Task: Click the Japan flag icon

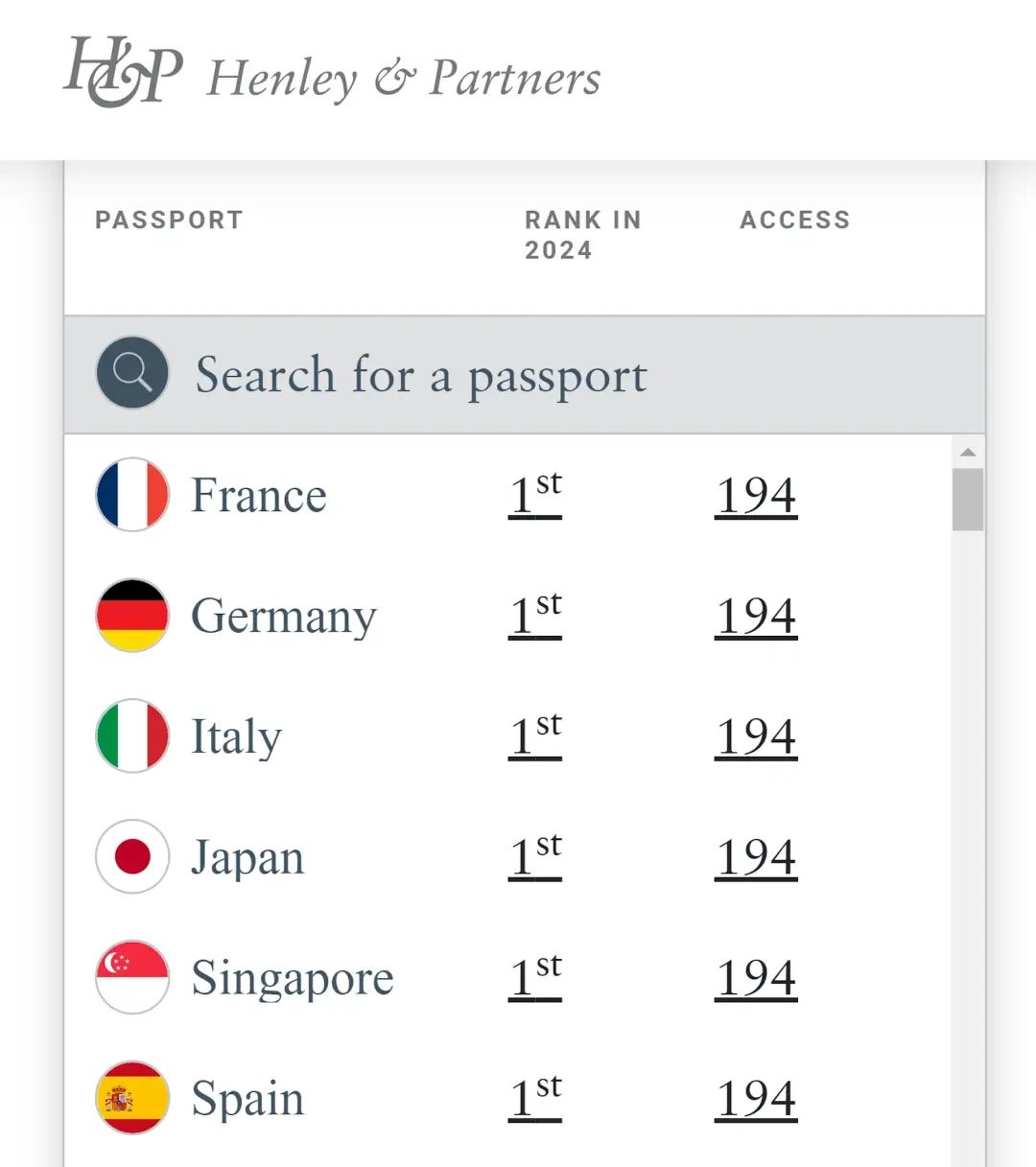Action: tap(132, 856)
